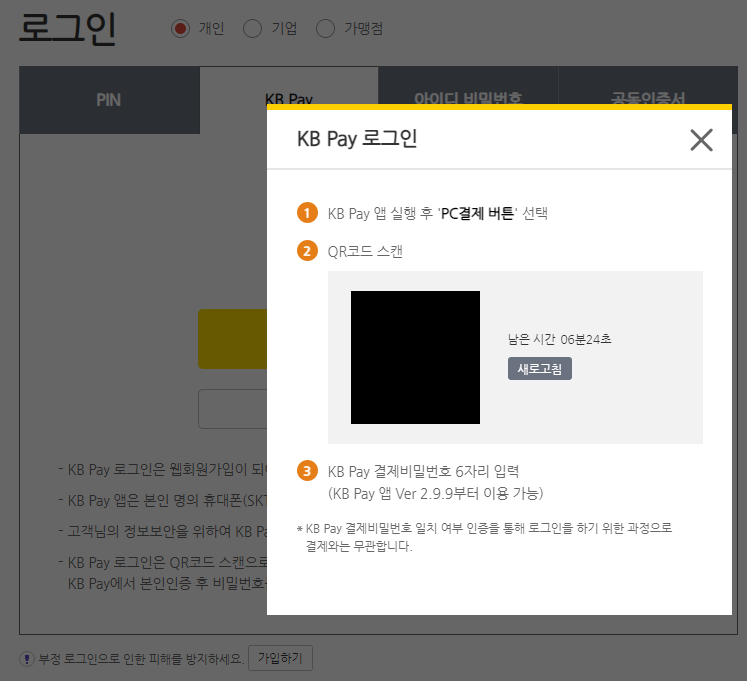This screenshot has width=747, height=681.
Task: Click the 결제와는 무관합니다 footnote
Action: click(359, 546)
